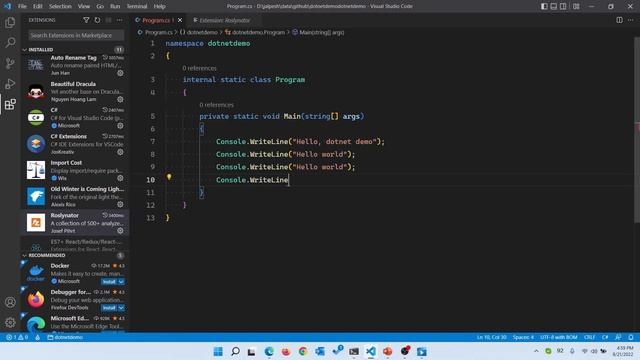The width and height of the screenshot is (640, 360).
Task: Change UTF-8 with BOM encoding
Action: pos(558,337)
